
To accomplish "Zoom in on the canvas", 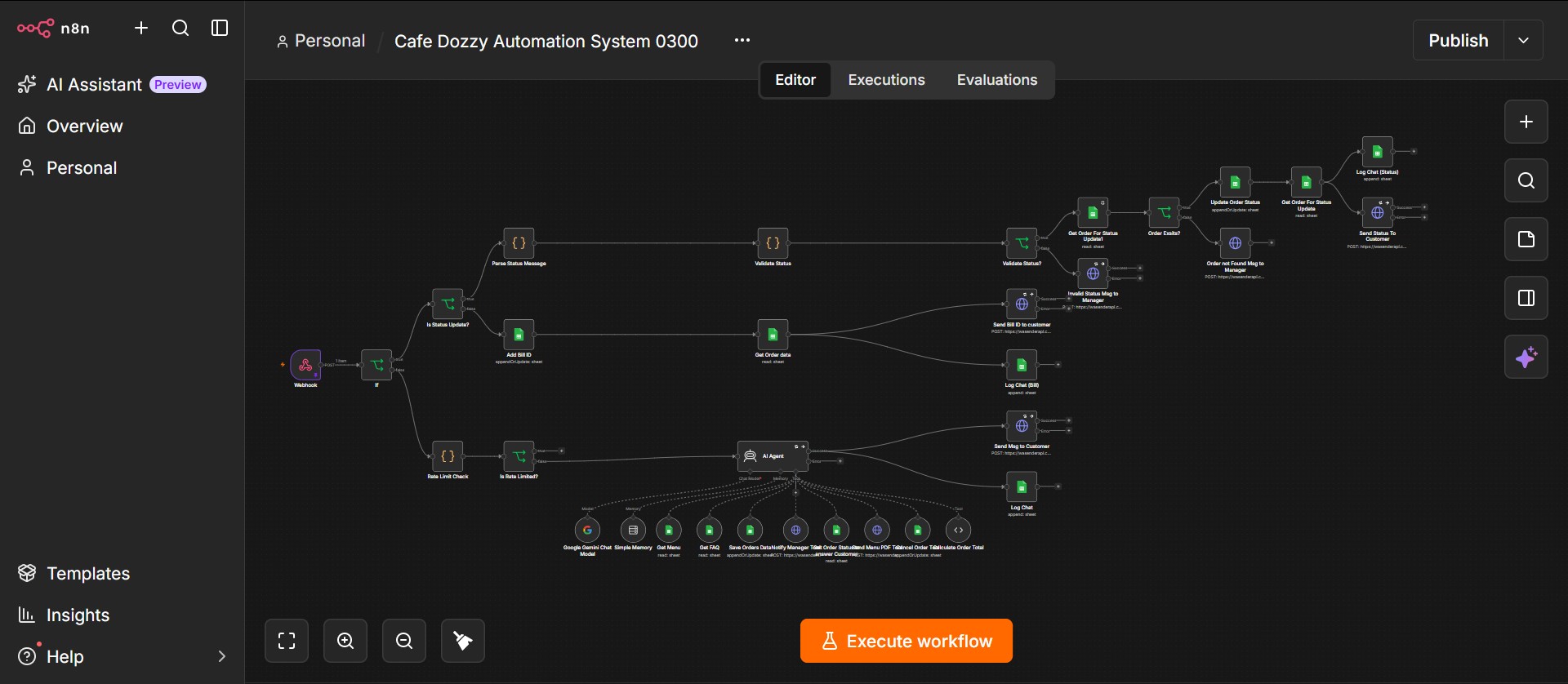I will 345,641.
